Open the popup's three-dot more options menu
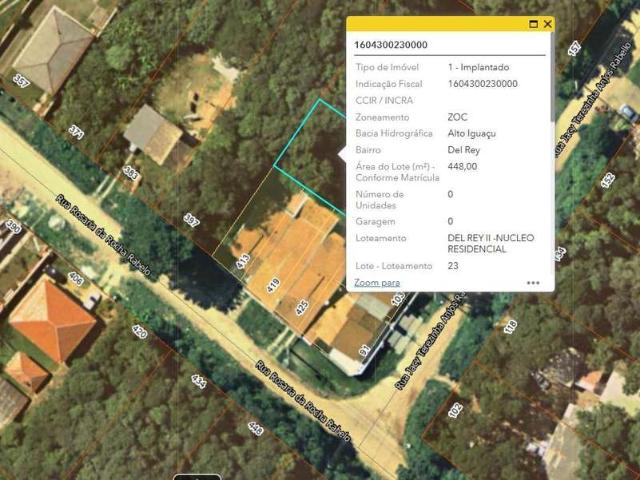Image resolution: width=640 pixels, height=480 pixels. tap(533, 283)
